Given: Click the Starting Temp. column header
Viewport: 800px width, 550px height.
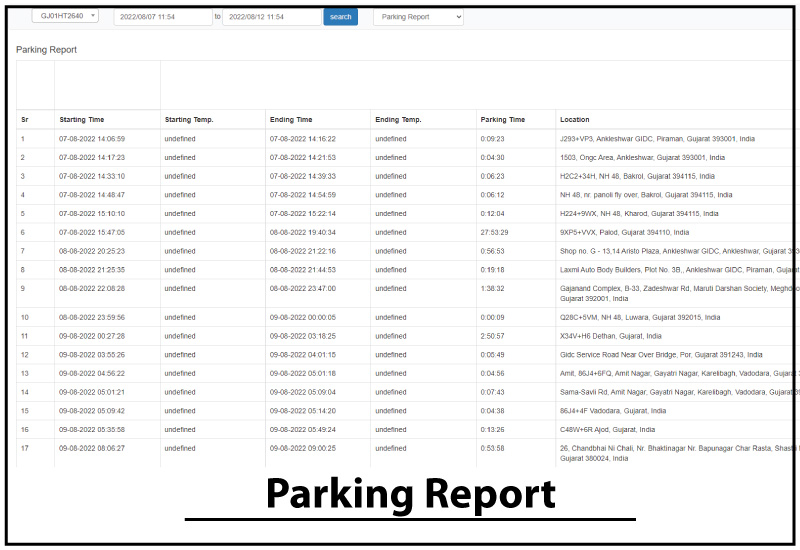Looking at the screenshot, I should click(x=189, y=120).
